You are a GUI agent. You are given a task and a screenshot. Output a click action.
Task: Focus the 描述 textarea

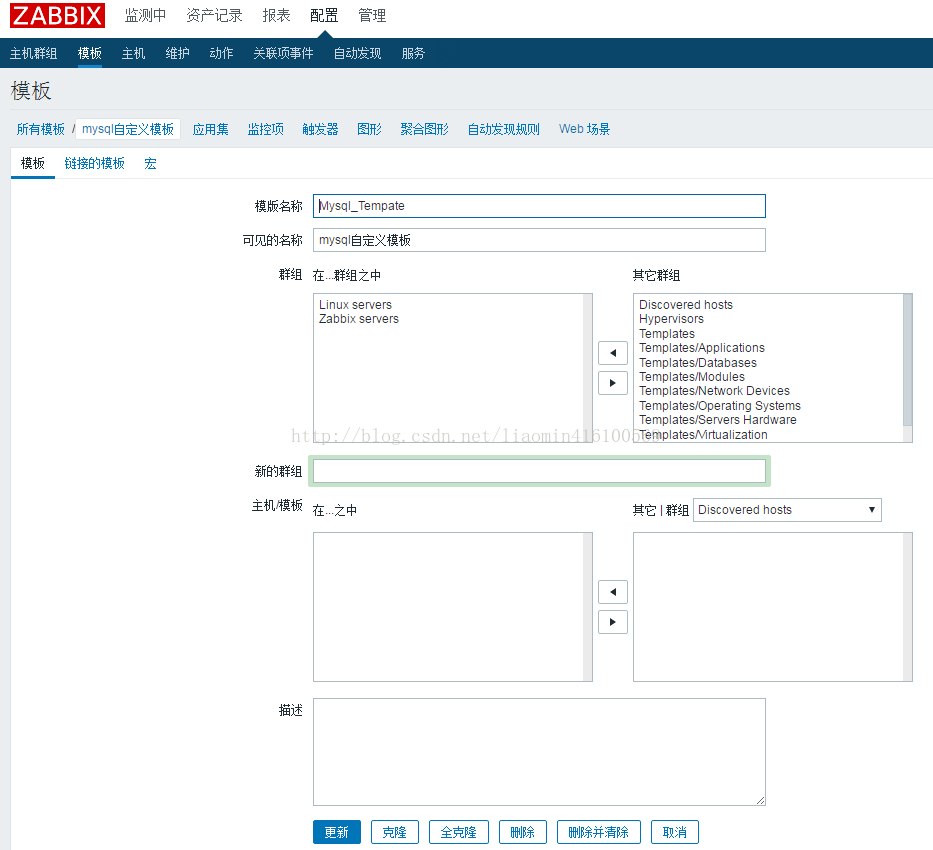coord(539,752)
